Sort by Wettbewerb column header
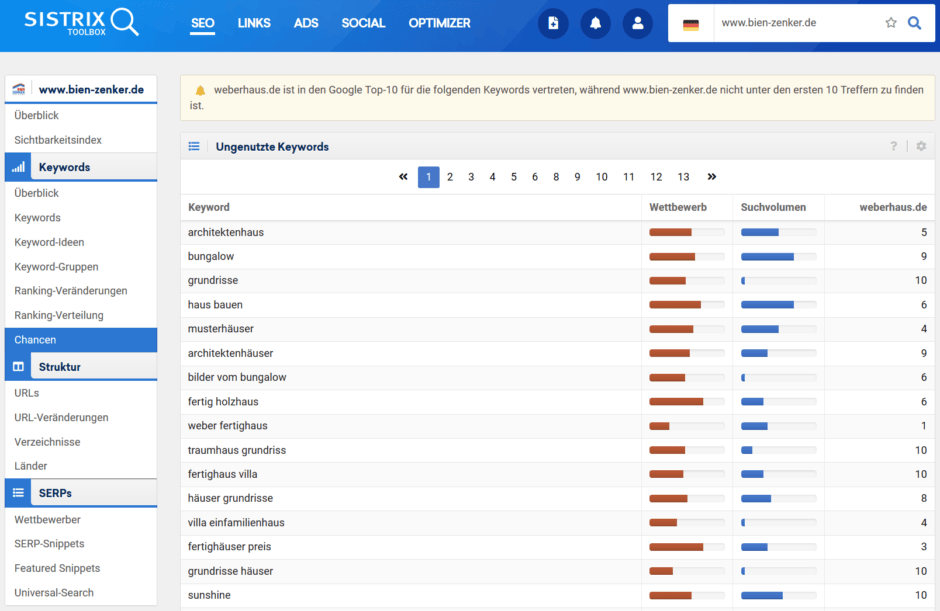Viewport: 940px width, 611px height. point(678,207)
